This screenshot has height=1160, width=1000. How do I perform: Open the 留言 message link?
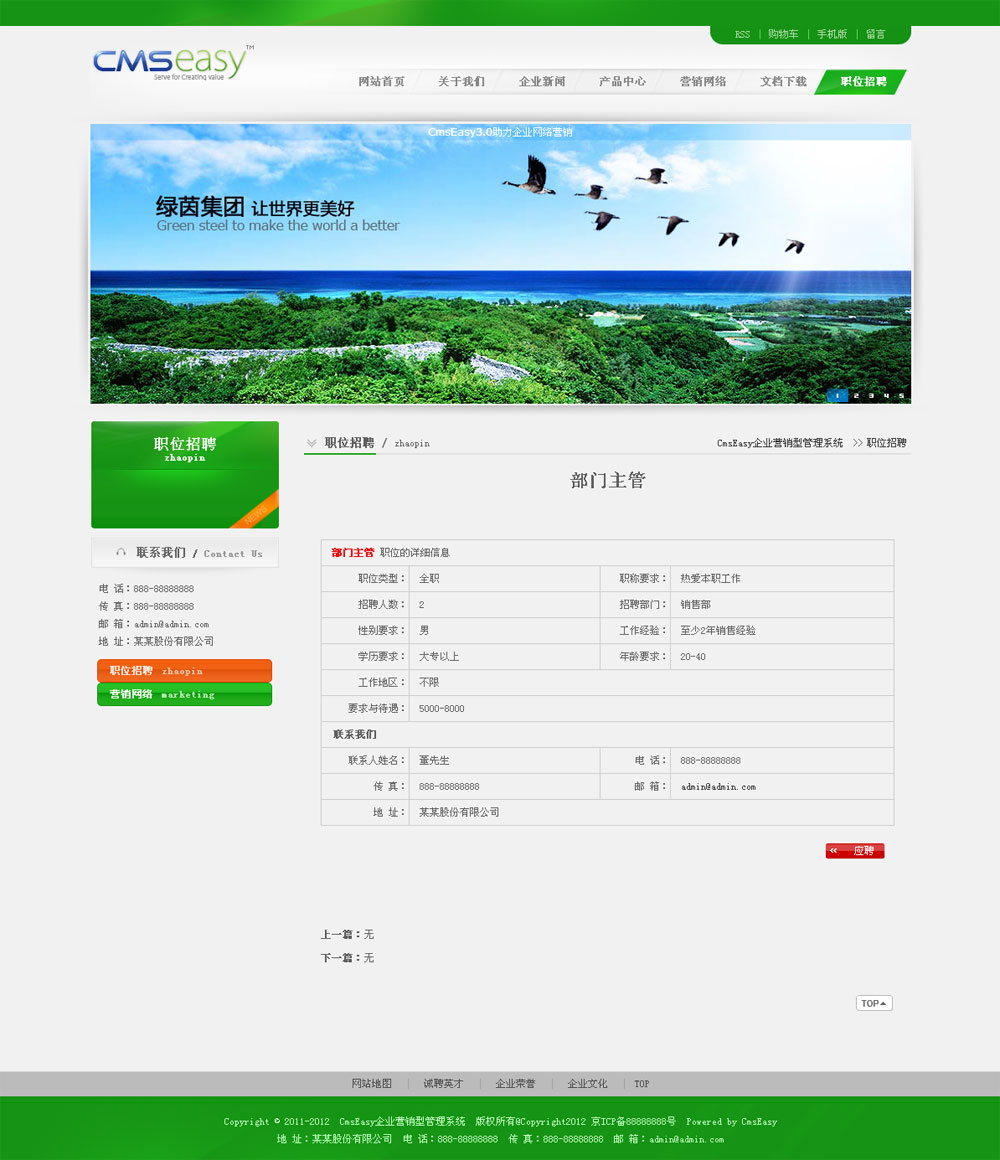(875, 35)
